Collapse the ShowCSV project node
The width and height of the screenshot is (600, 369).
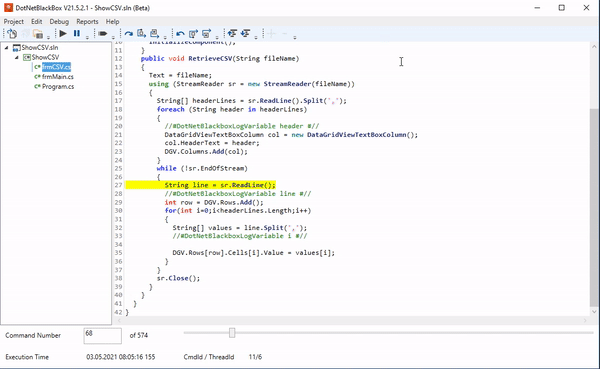[16, 57]
